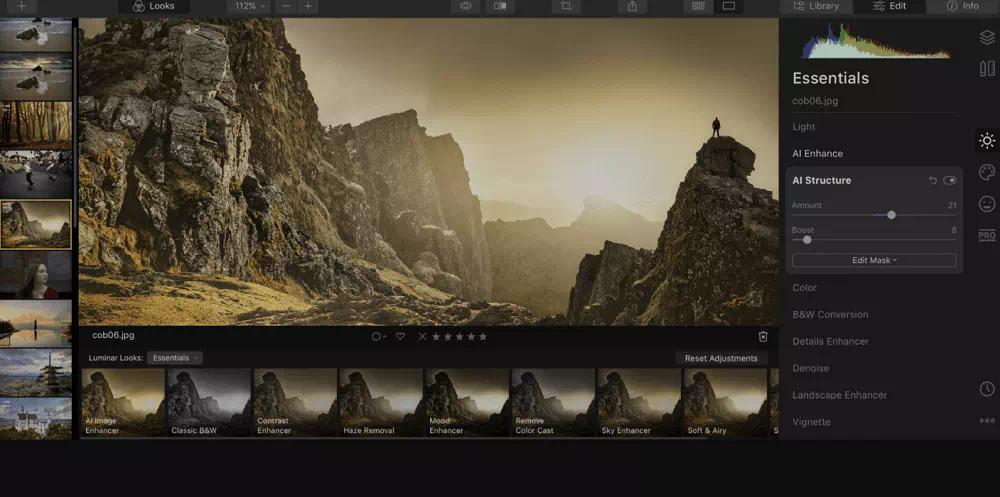
Task: Select the woman portrait filmstrip thumbnail
Action: pyautogui.click(x=36, y=274)
